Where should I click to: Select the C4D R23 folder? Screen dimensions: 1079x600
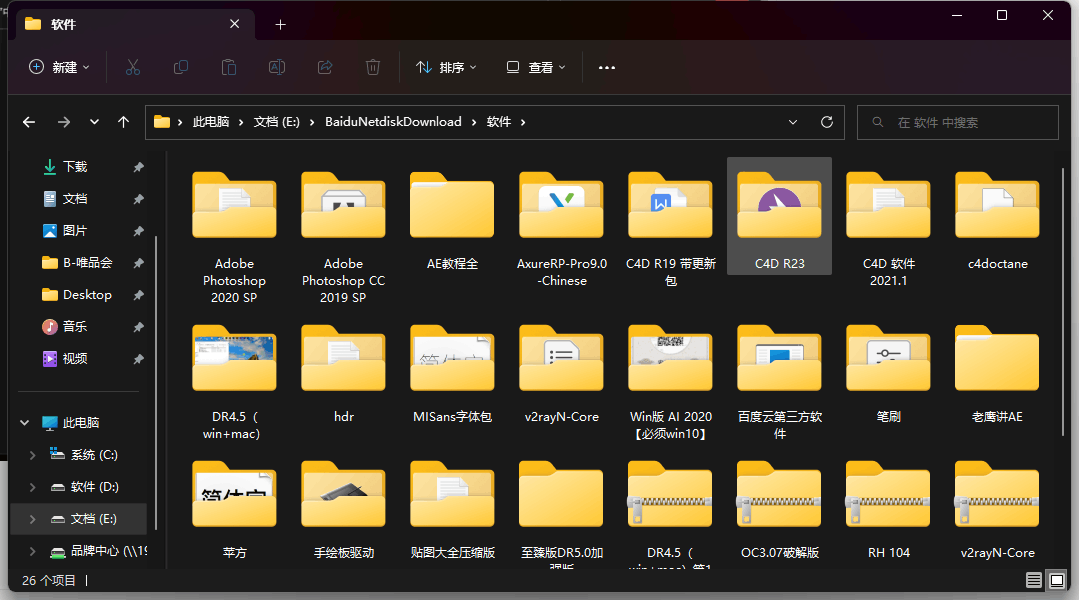pos(780,216)
